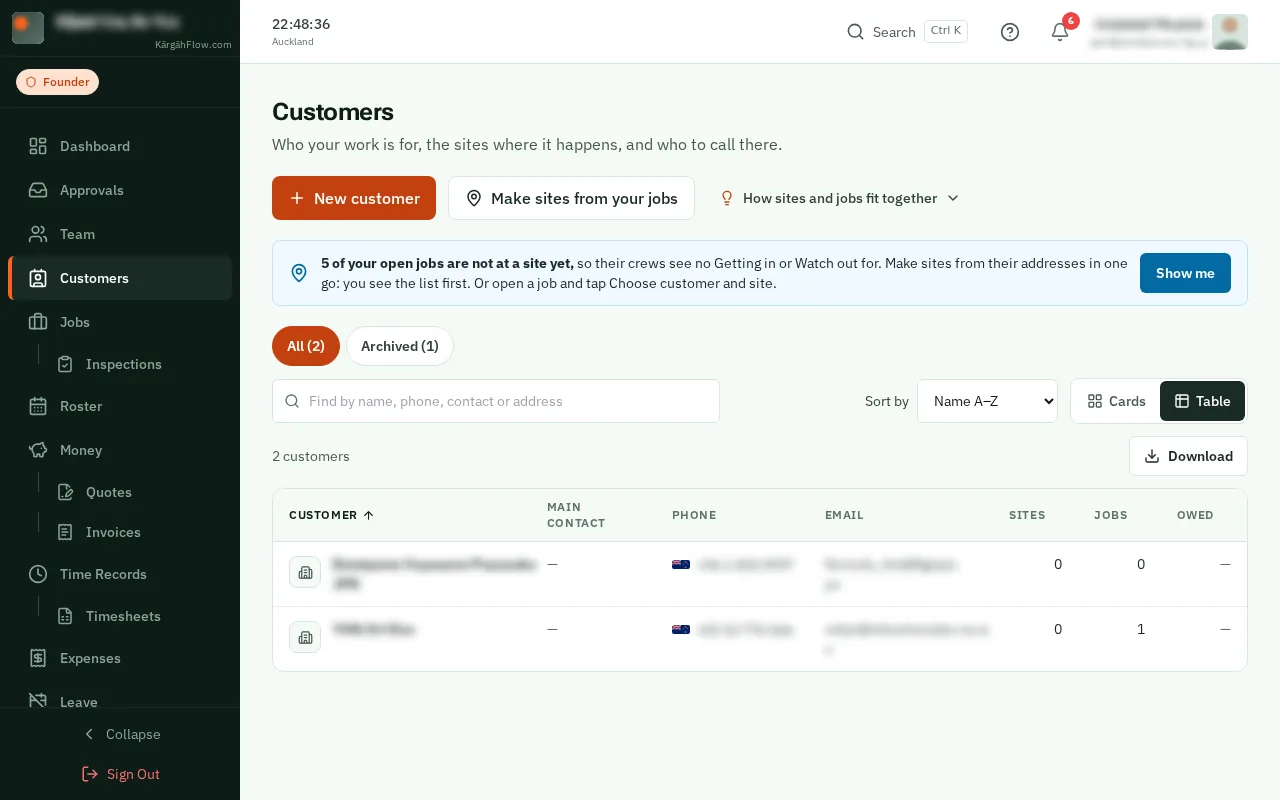Open the Roster page
Viewport: 1280px width, 800px height.
pyautogui.click(x=120, y=406)
